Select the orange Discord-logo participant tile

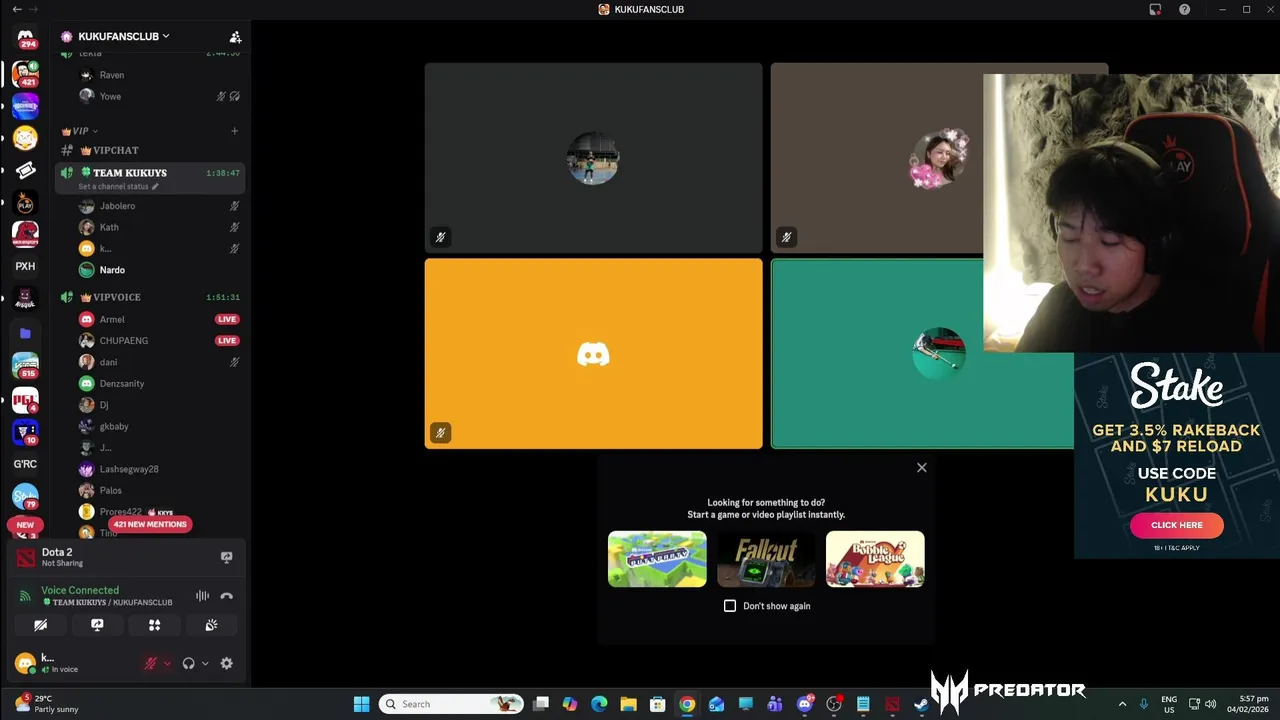tap(593, 354)
